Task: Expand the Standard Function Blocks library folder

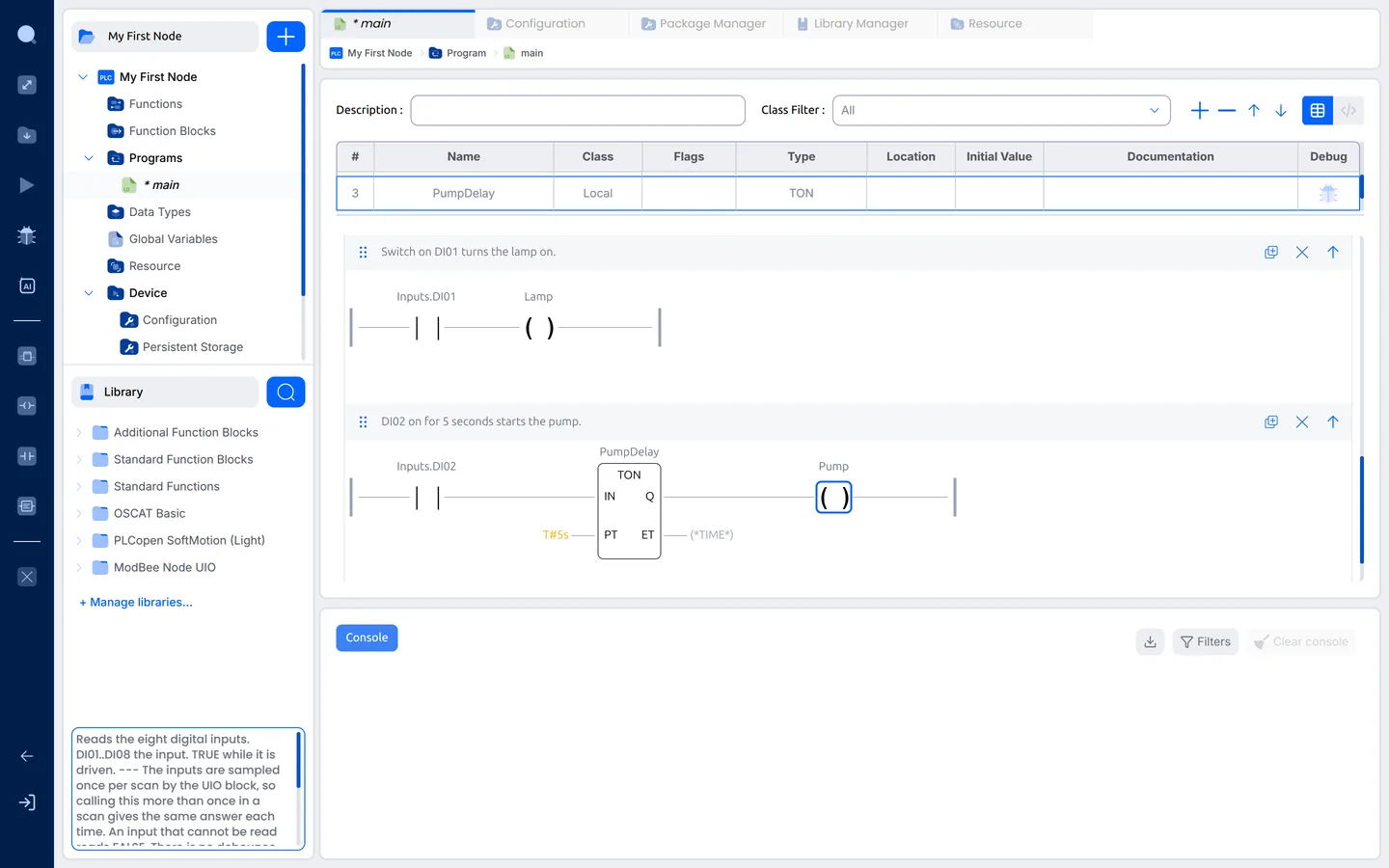Action: pyautogui.click(x=79, y=460)
